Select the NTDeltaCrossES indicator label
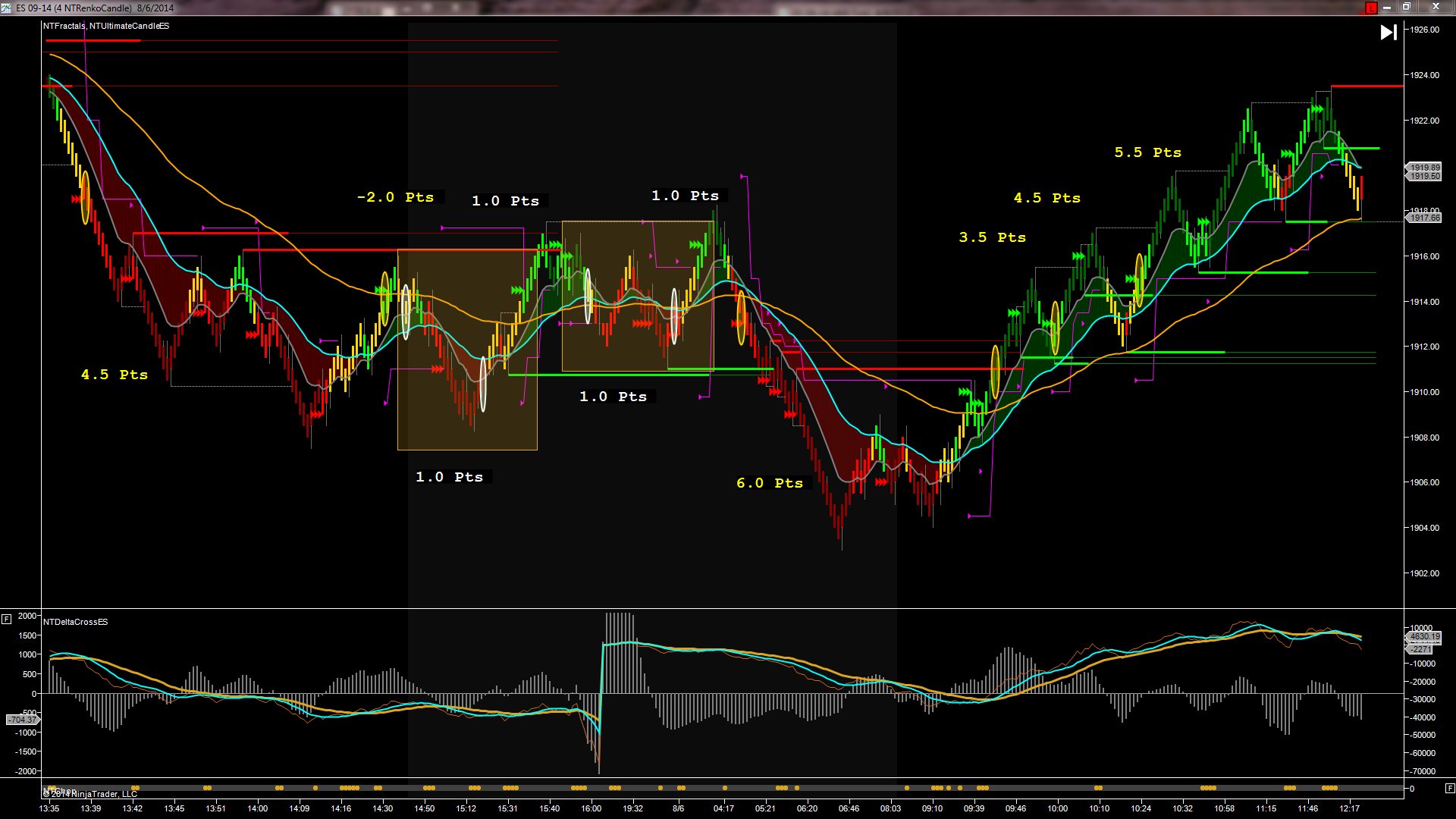Screen dimensions: 1456x819 tap(75, 622)
